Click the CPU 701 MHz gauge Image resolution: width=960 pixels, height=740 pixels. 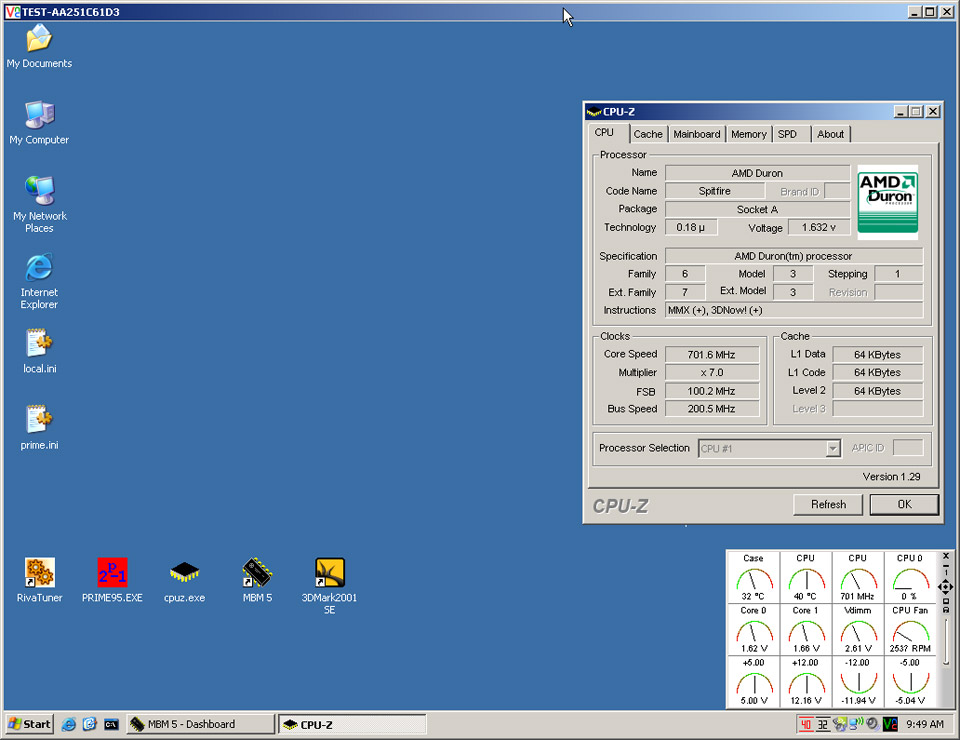coord(857,577)
